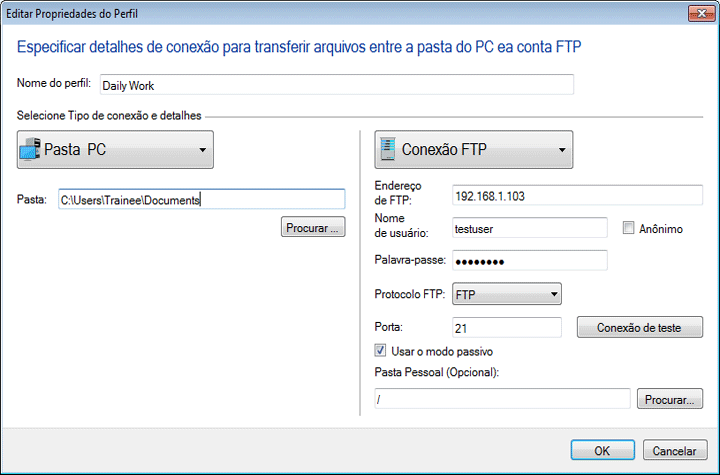Click the Cancelar button

click(668, 450)
